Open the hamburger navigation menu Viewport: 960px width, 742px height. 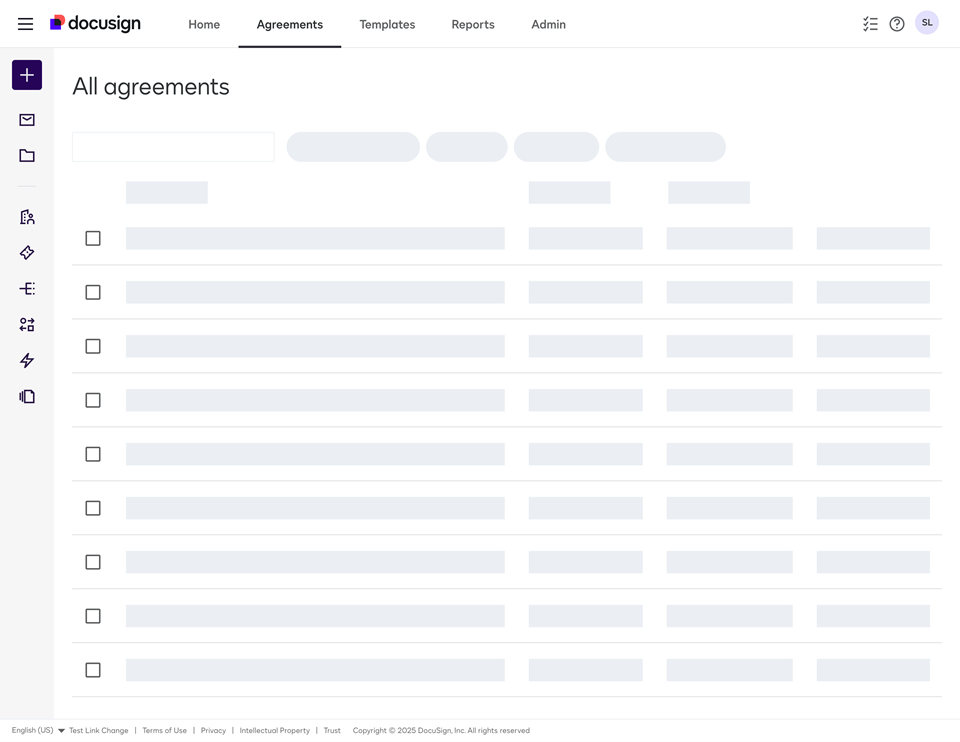pyautogui.click(x=25, y=24)
